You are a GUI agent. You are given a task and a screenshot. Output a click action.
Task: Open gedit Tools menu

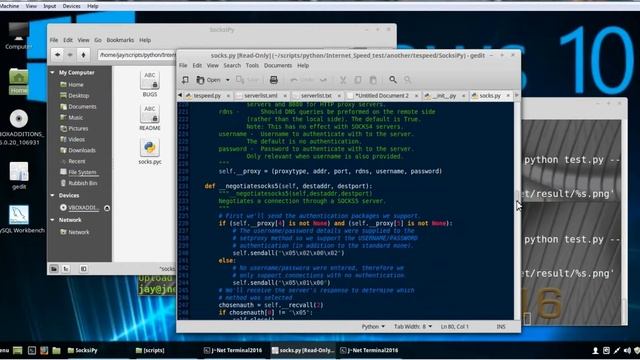pyautogui.click(x=252, y=65)
